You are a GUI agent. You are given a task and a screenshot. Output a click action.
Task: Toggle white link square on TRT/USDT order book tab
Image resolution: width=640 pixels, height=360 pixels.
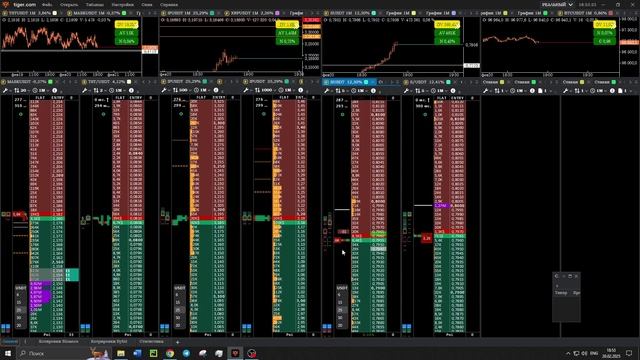(x=129, y=82)
